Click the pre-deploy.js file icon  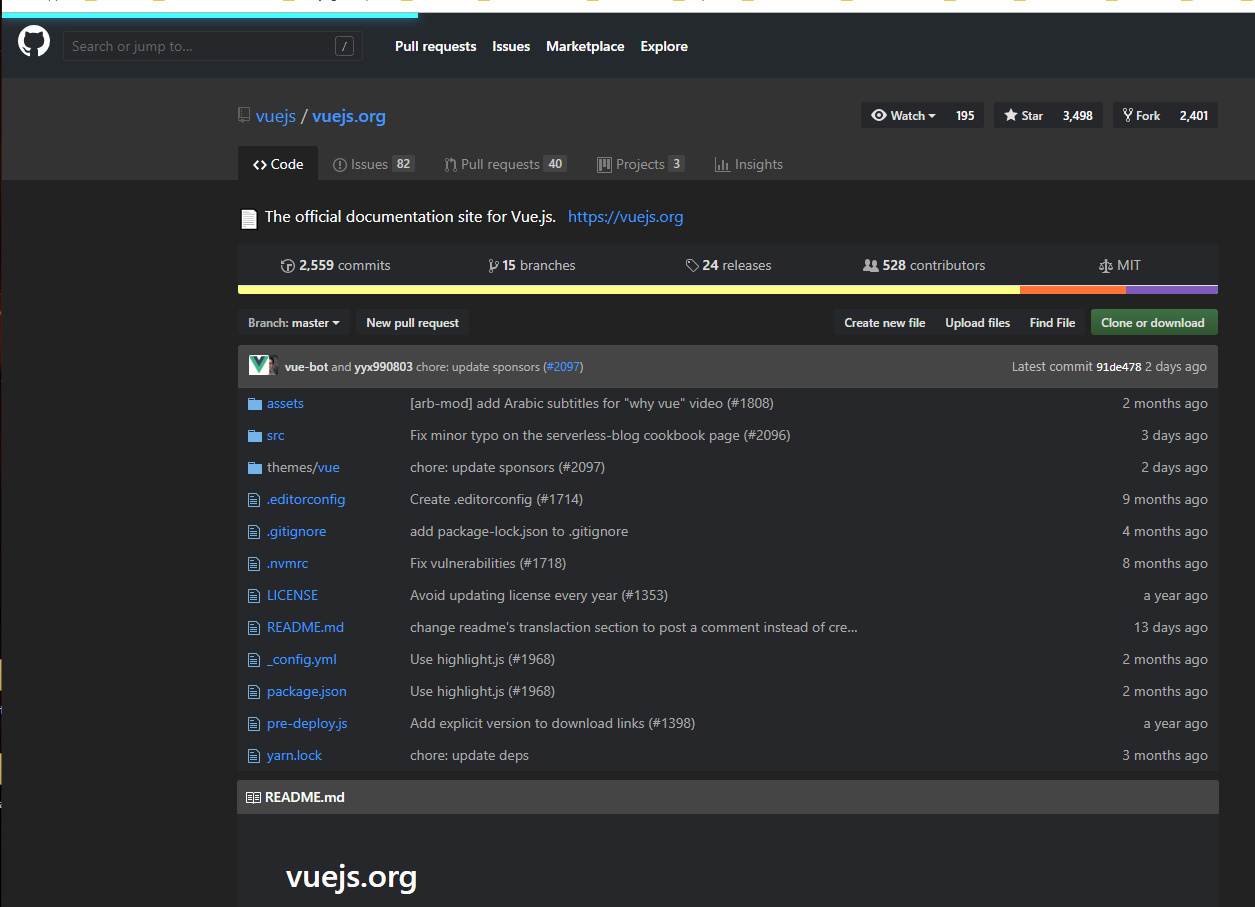tap(254, 724)
